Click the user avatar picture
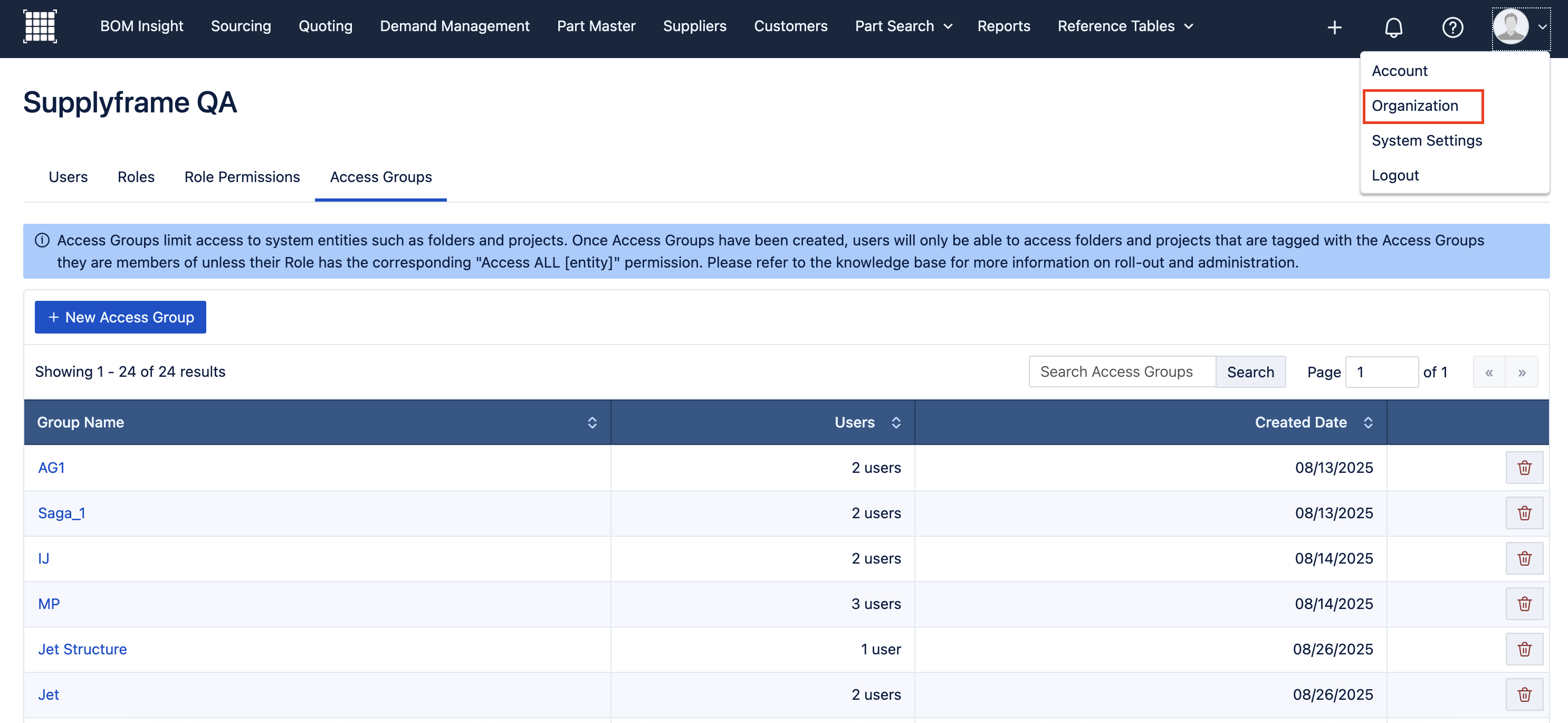The height and width of the screenshot is (723, 1568). (1511, 26)
